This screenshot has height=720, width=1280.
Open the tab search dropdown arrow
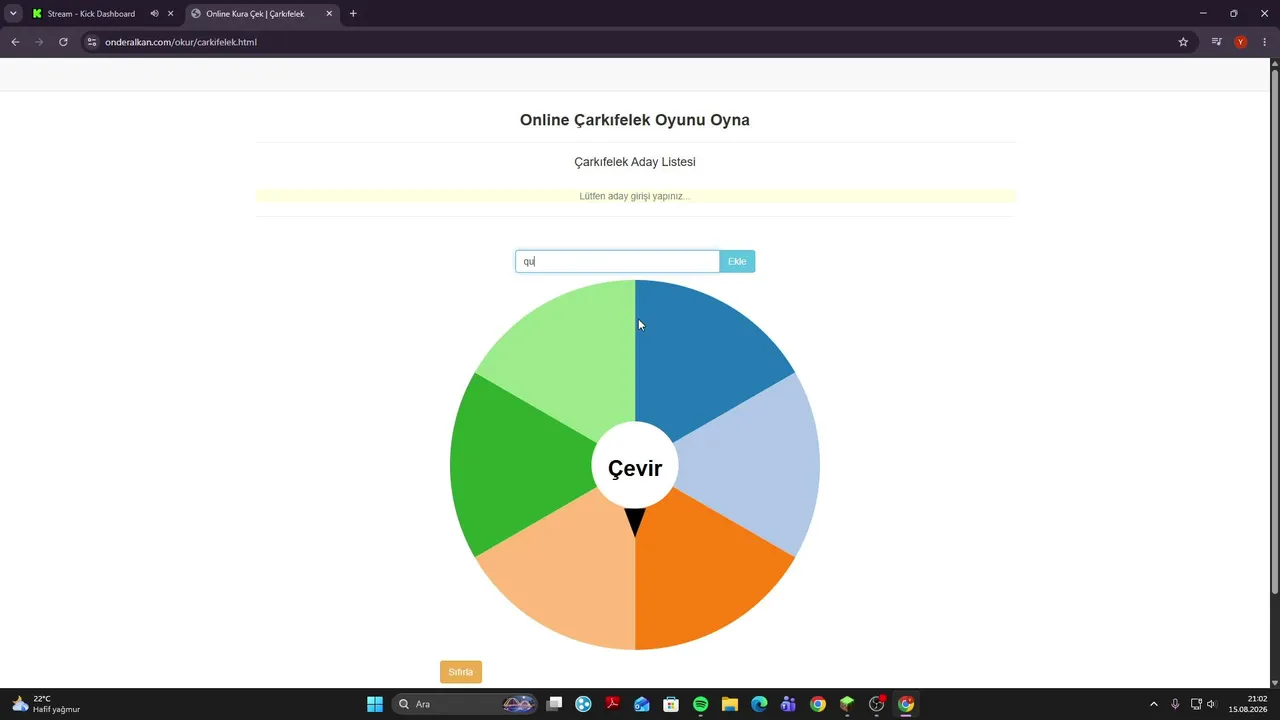click(x=13, y=14)
